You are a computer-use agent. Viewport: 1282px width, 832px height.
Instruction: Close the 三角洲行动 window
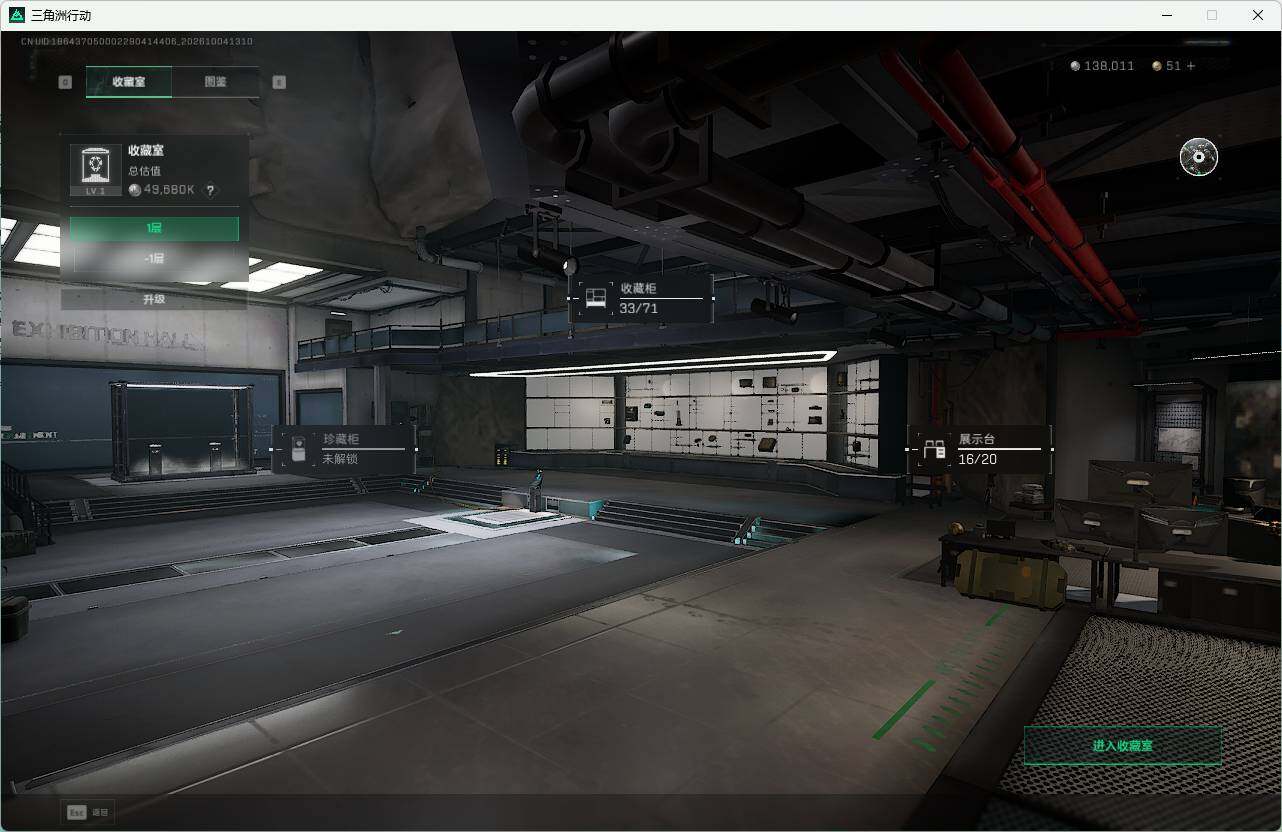point(1258,15)
